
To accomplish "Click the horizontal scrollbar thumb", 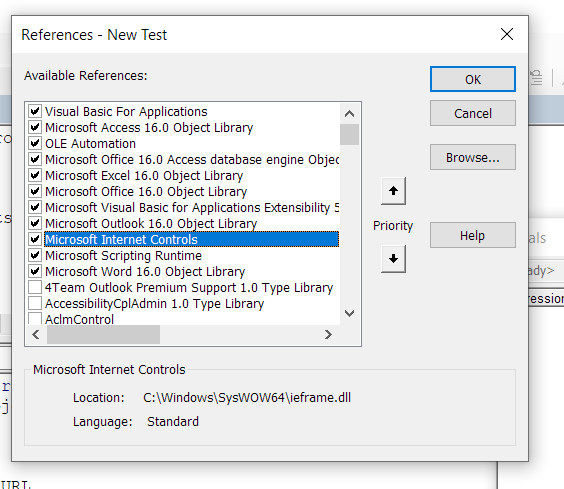I will 104,335.
